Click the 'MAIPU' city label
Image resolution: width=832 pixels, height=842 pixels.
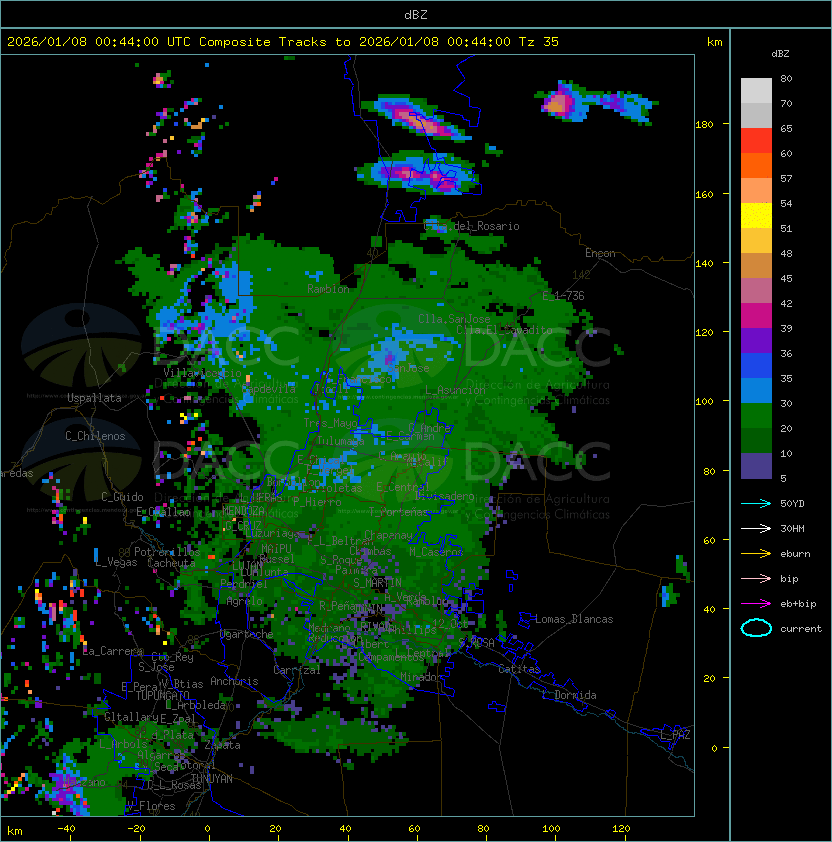click(276, 549)
